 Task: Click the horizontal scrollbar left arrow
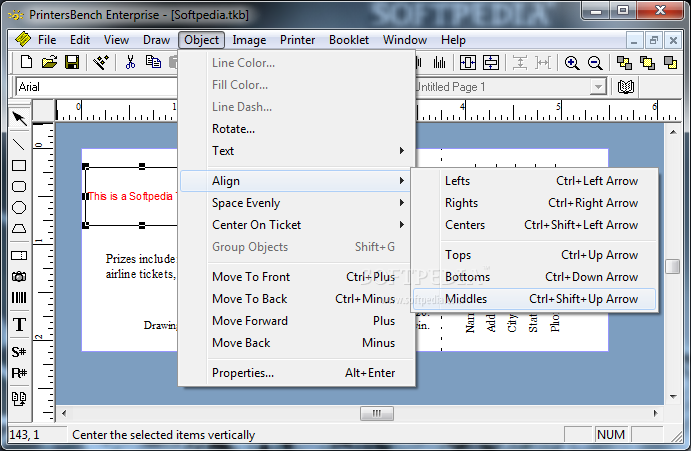[x=64, y=414]
